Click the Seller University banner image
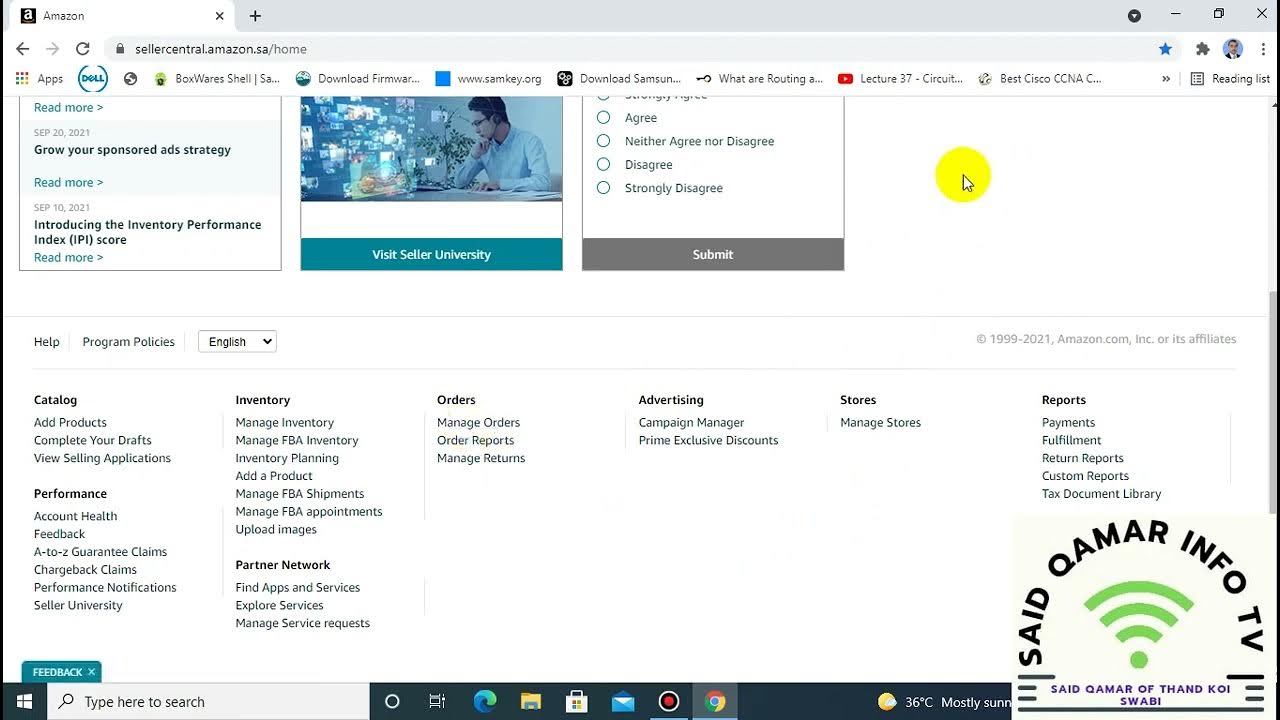This screenshot has height=720, width=1280. pos(432,148)
